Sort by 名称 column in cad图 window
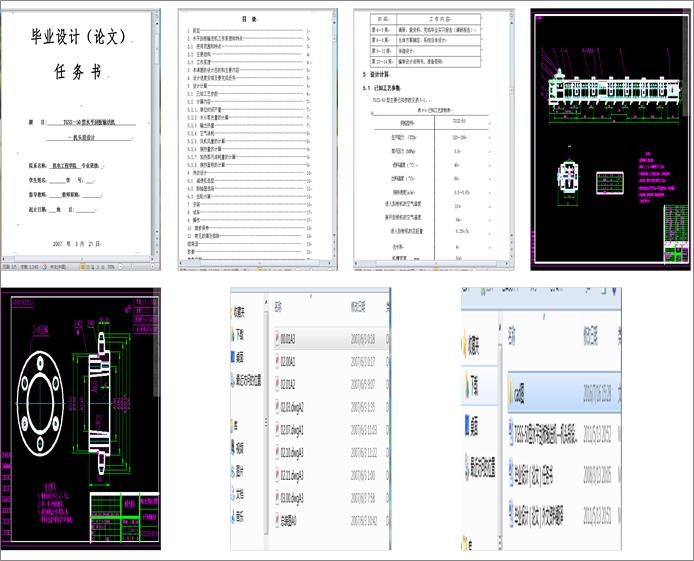Screen dimensions: 694x561 pos(512,337)
